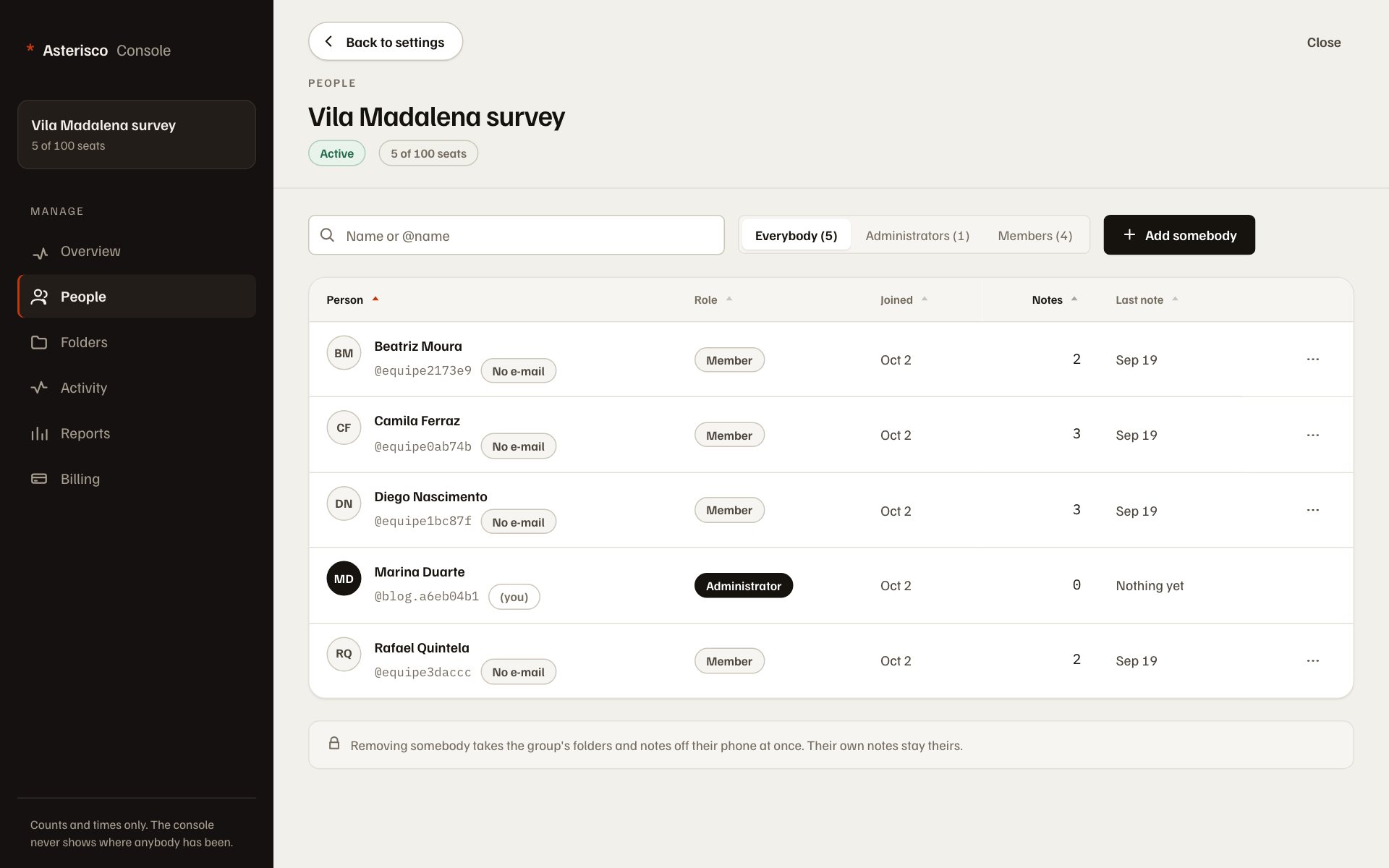Go back via Back to settings

tap(386, 41)
